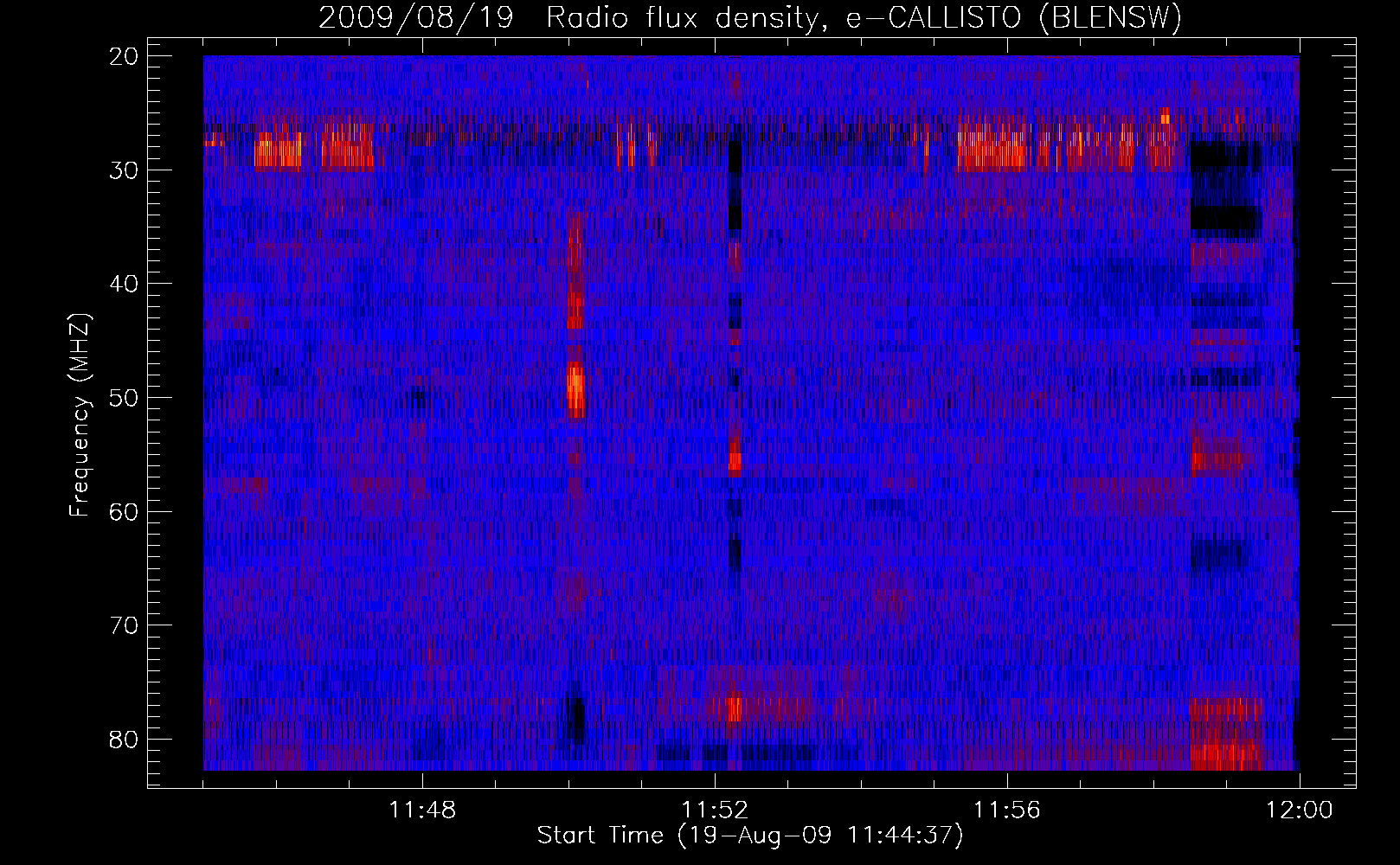Image resolution: width=1400 pixels, height=865 pixels.
Task: Click the 70 frequency tick label
Action: point(125,625)
